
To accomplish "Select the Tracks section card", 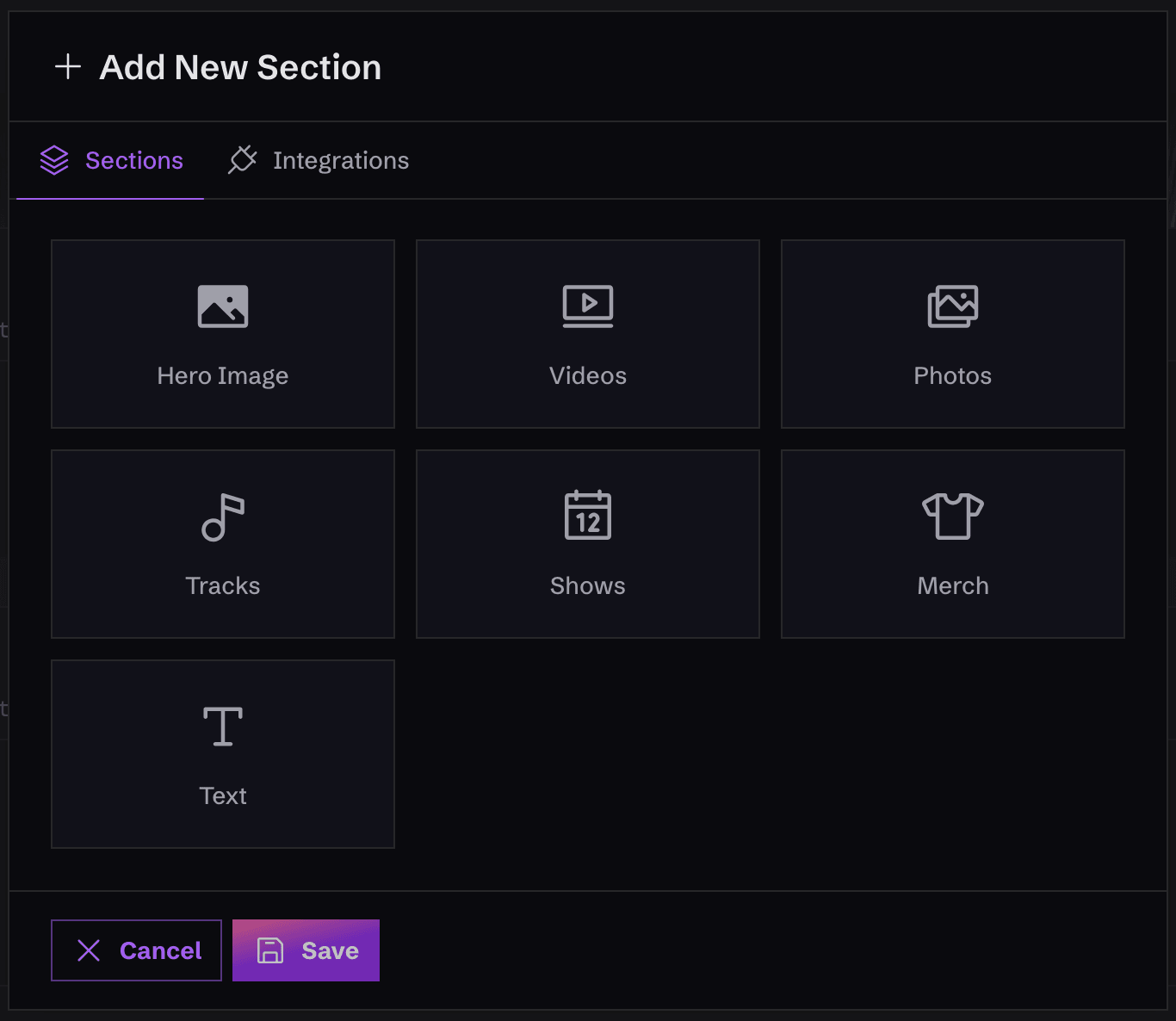I will [223, 543].
